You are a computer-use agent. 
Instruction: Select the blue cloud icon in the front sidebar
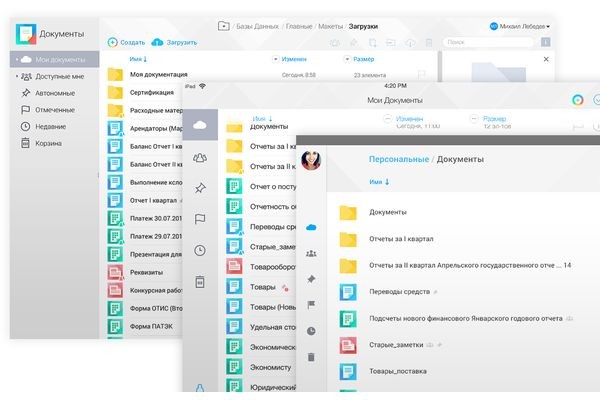(311, 227)
